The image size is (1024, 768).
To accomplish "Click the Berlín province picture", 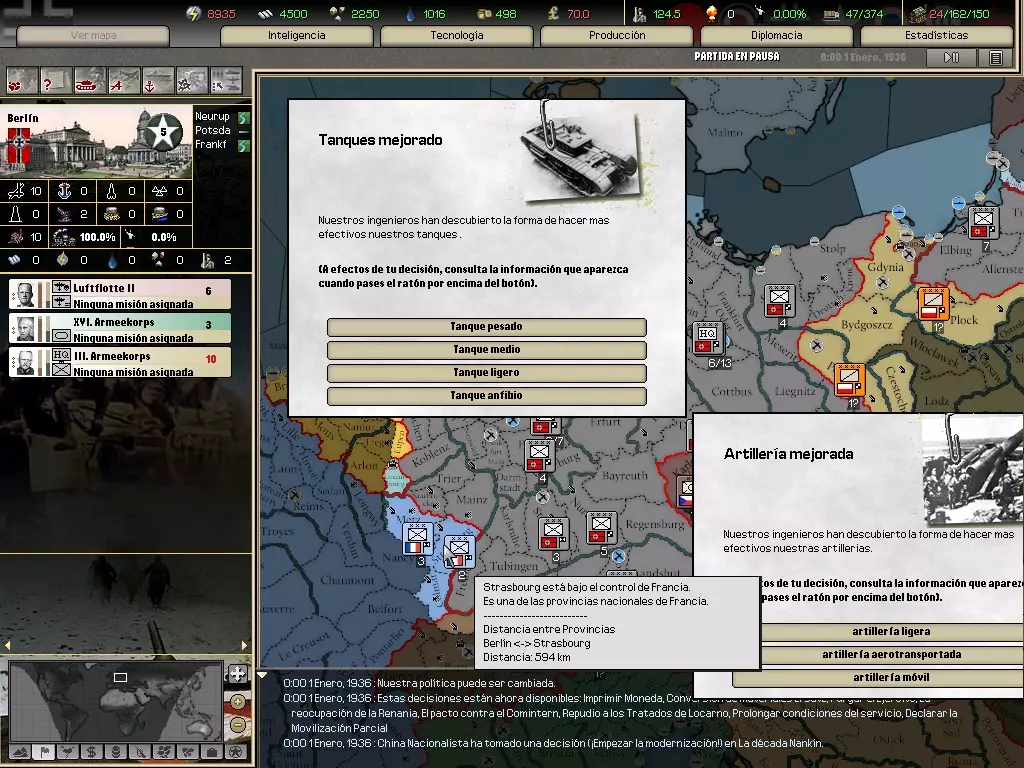I will 96,141.
